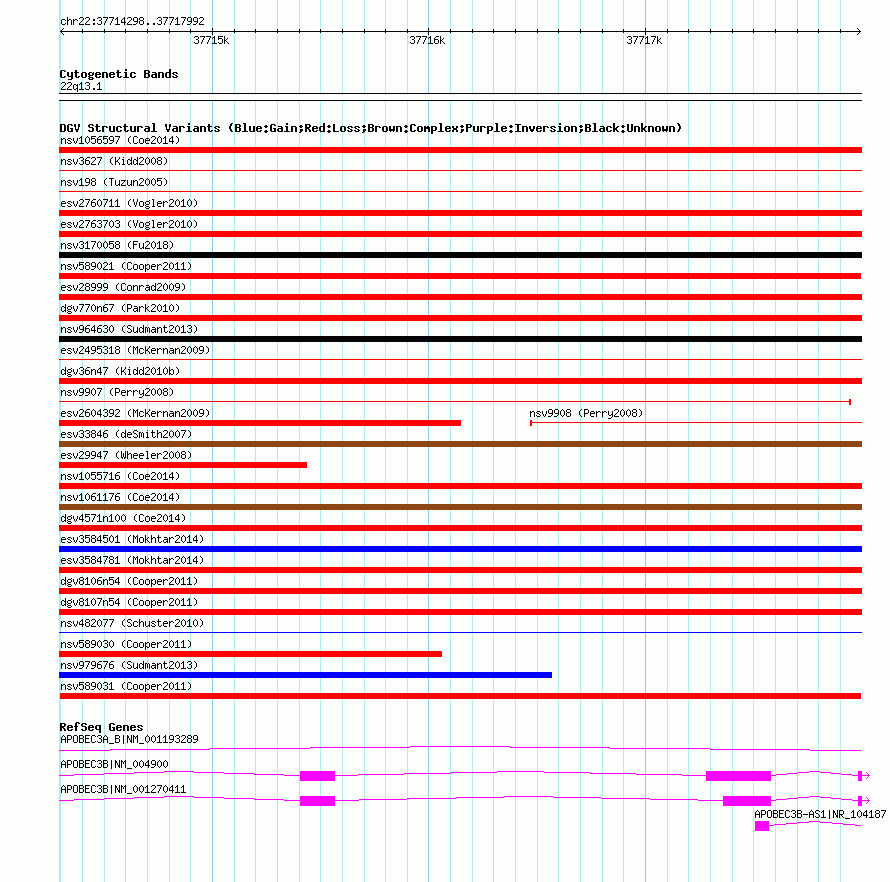Click the nsv964630 (Sudmant2013) label
890x882 pixels.
129,329
